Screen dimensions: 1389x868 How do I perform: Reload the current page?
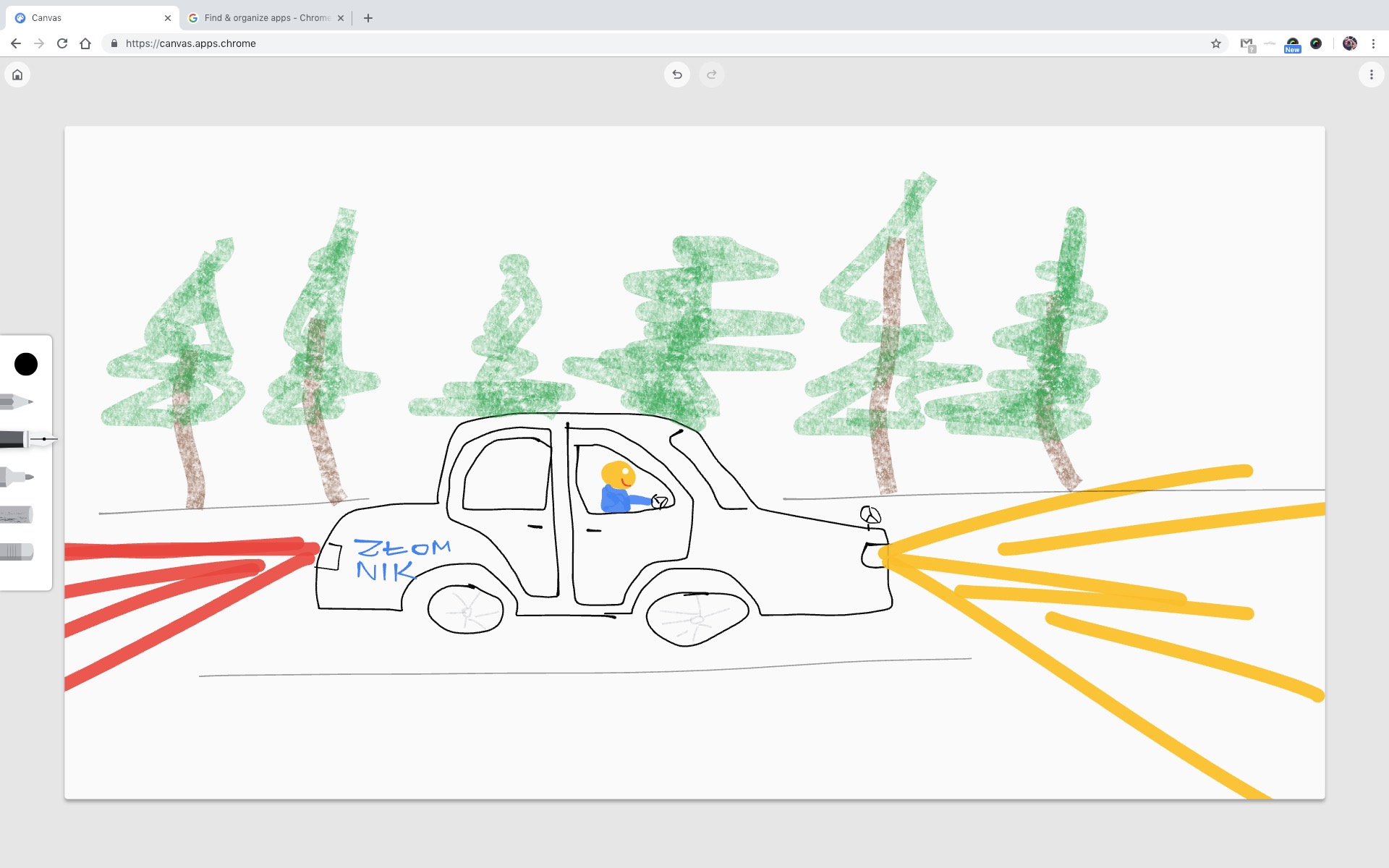pyautogui.click(x=62, y=43)
